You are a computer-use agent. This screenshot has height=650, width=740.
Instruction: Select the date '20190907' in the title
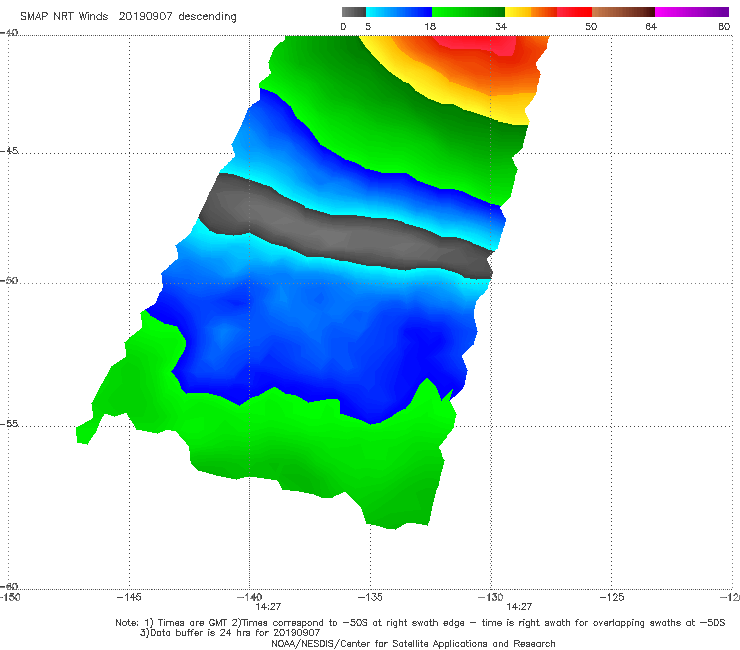(145, 16)
